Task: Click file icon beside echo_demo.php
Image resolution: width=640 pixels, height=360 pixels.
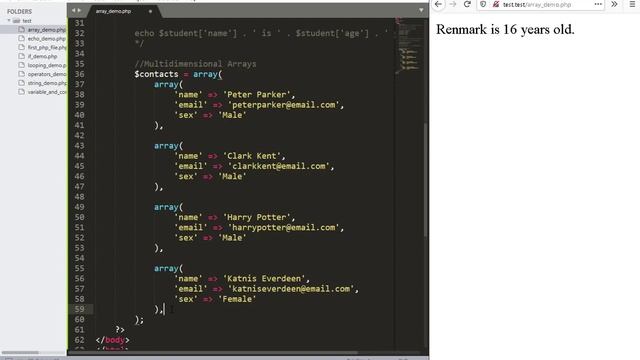Action: pos(21,38)
